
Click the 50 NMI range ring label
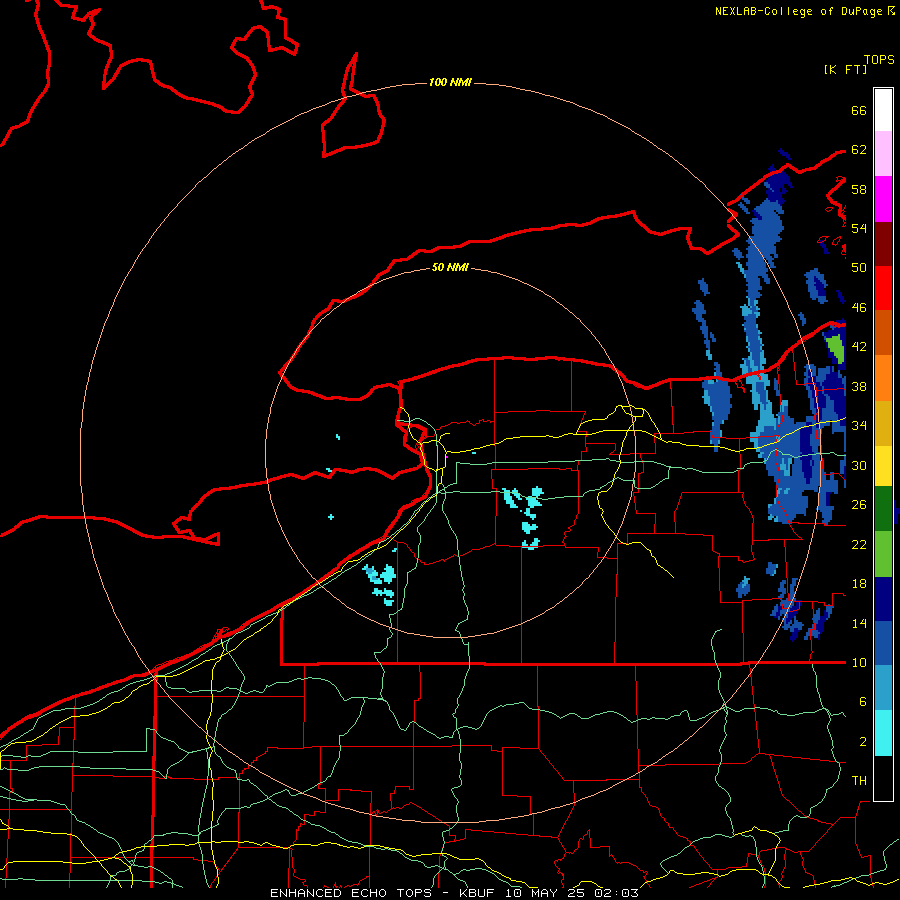tap(450, 267)
